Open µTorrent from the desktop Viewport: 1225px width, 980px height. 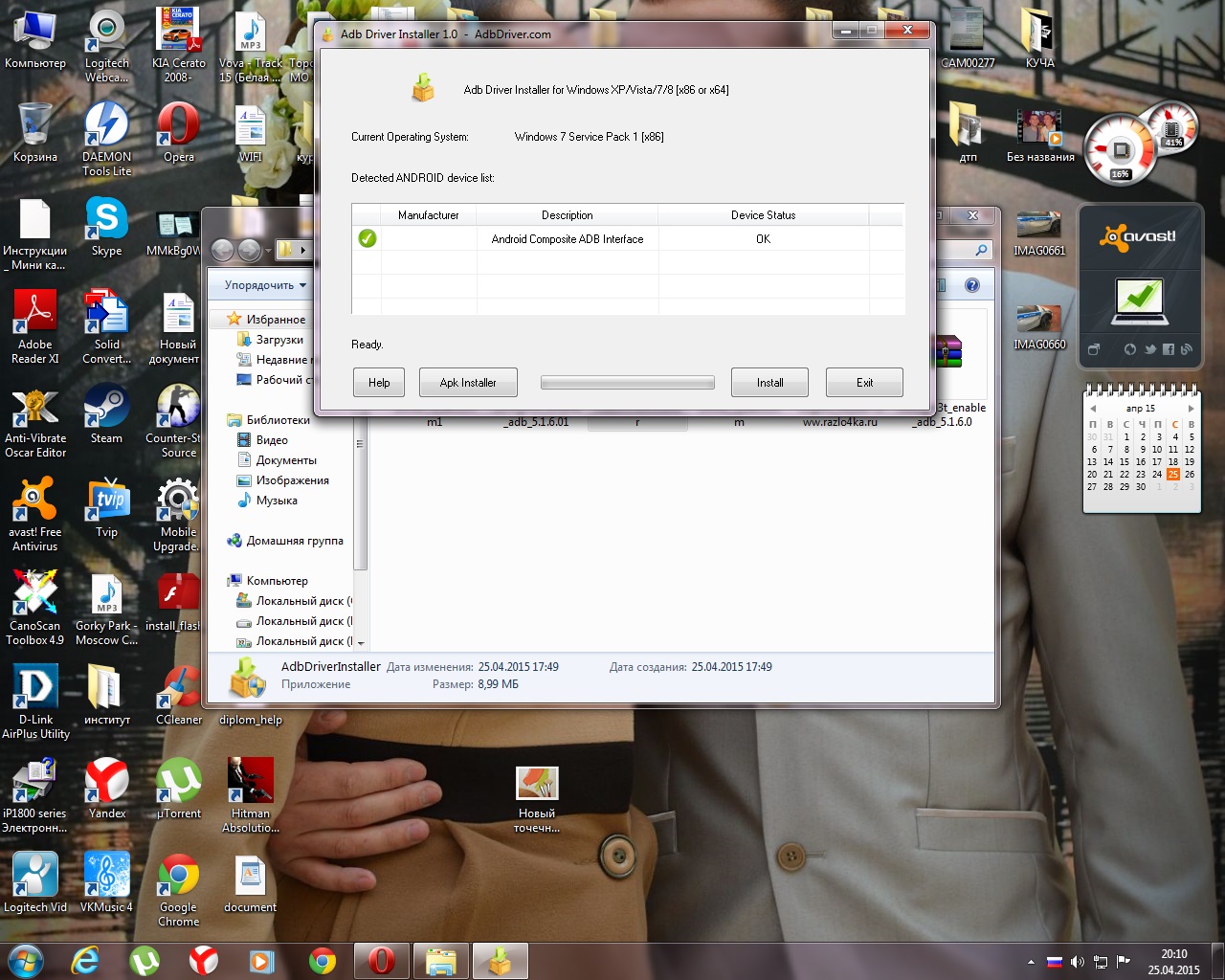tap(179, 788)
